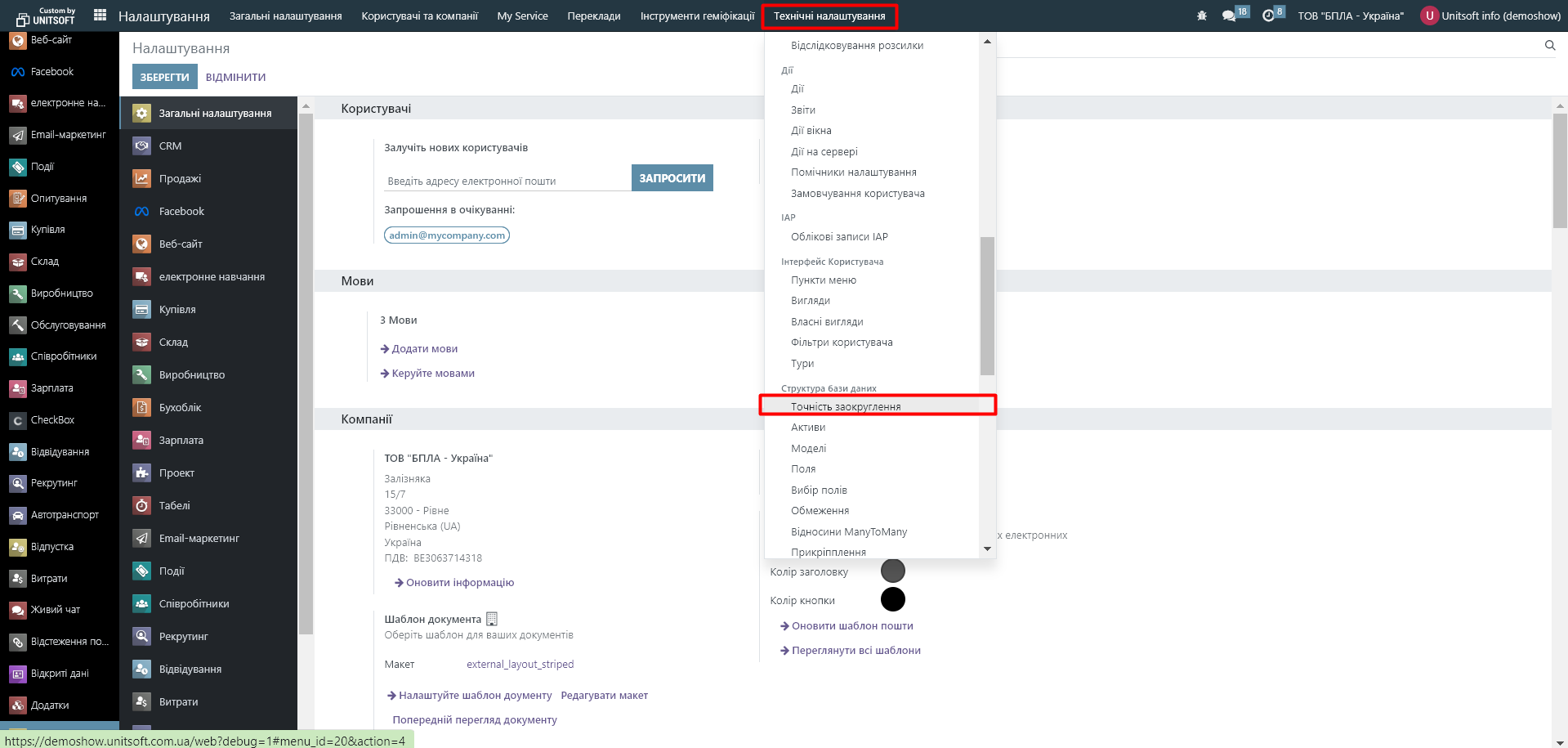Click Переглянути всі шаблони link
Screen dimensions: 1568x748
(x=851, y=650)
